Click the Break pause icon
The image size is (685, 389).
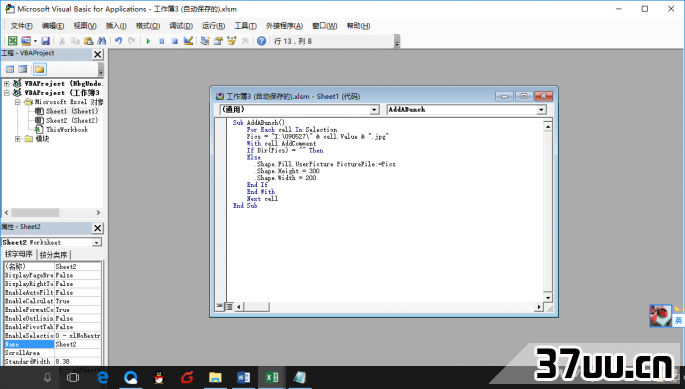click(x=162, y=41)
